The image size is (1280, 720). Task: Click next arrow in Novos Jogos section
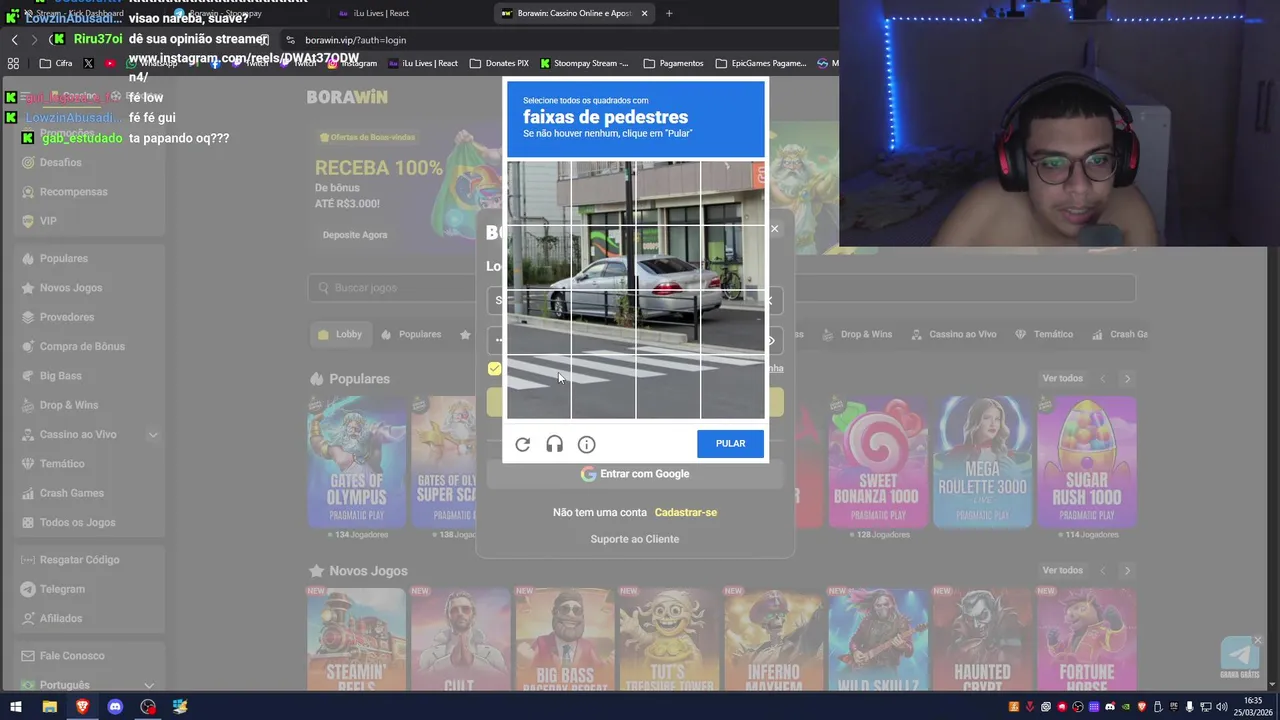[1127, 571]
